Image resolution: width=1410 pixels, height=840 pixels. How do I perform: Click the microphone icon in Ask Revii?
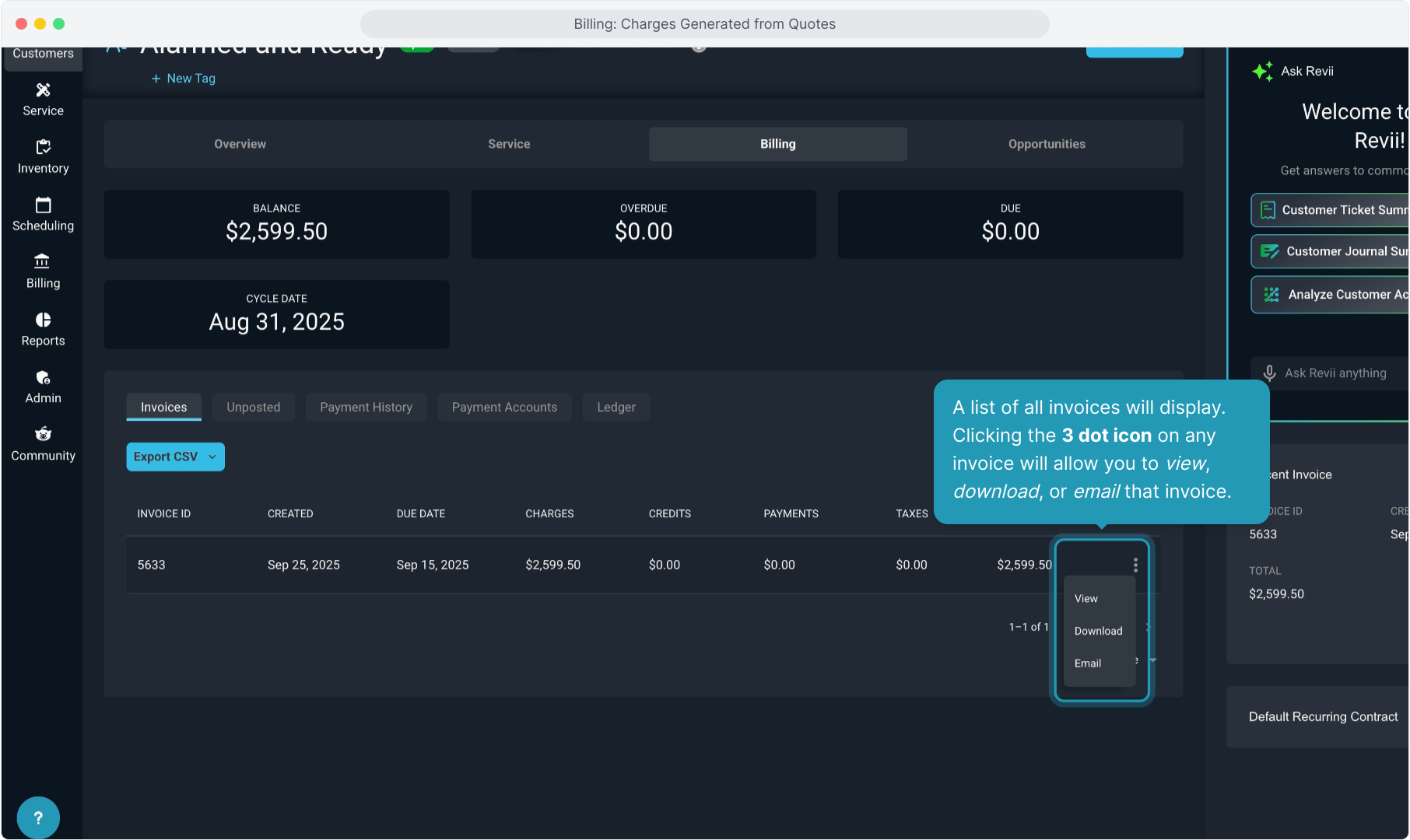[1269, 373]
